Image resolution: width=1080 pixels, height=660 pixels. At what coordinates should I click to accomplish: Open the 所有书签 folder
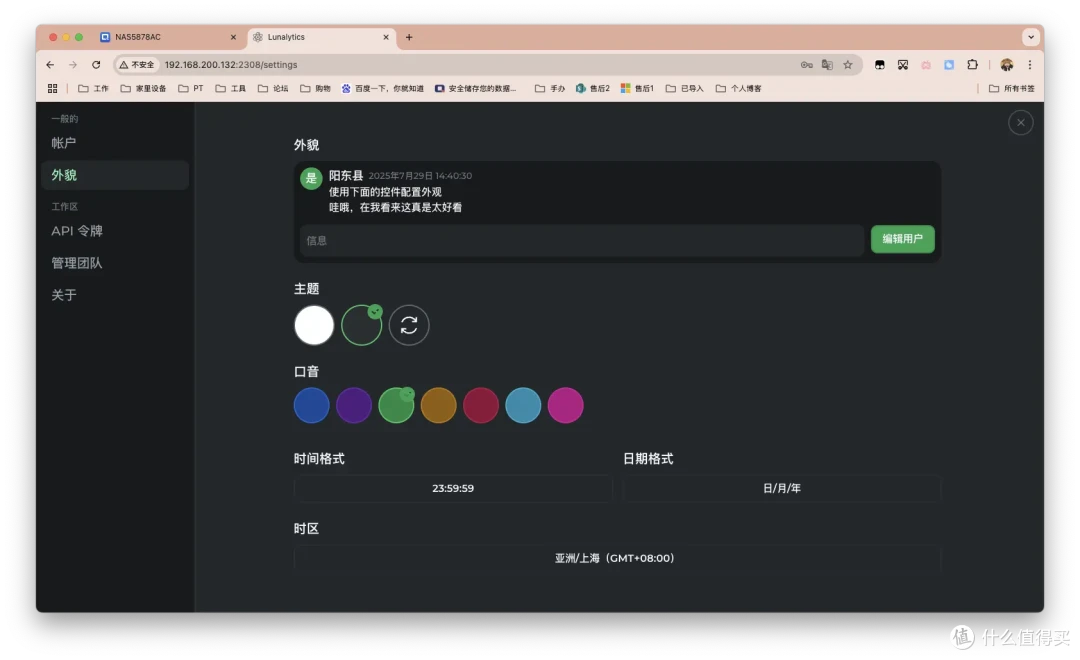tap(1012, 88)
